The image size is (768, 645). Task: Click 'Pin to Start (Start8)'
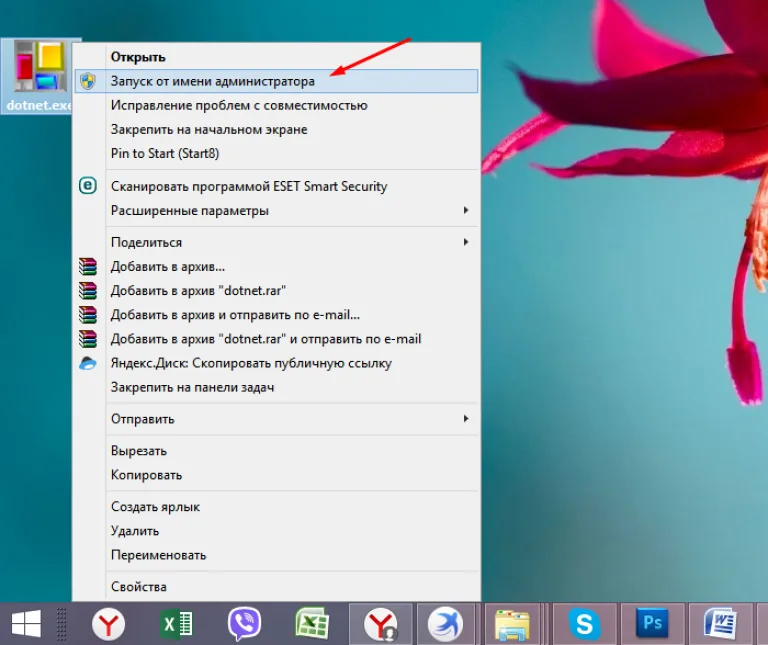pyautogui.click(x=165, y=154)
